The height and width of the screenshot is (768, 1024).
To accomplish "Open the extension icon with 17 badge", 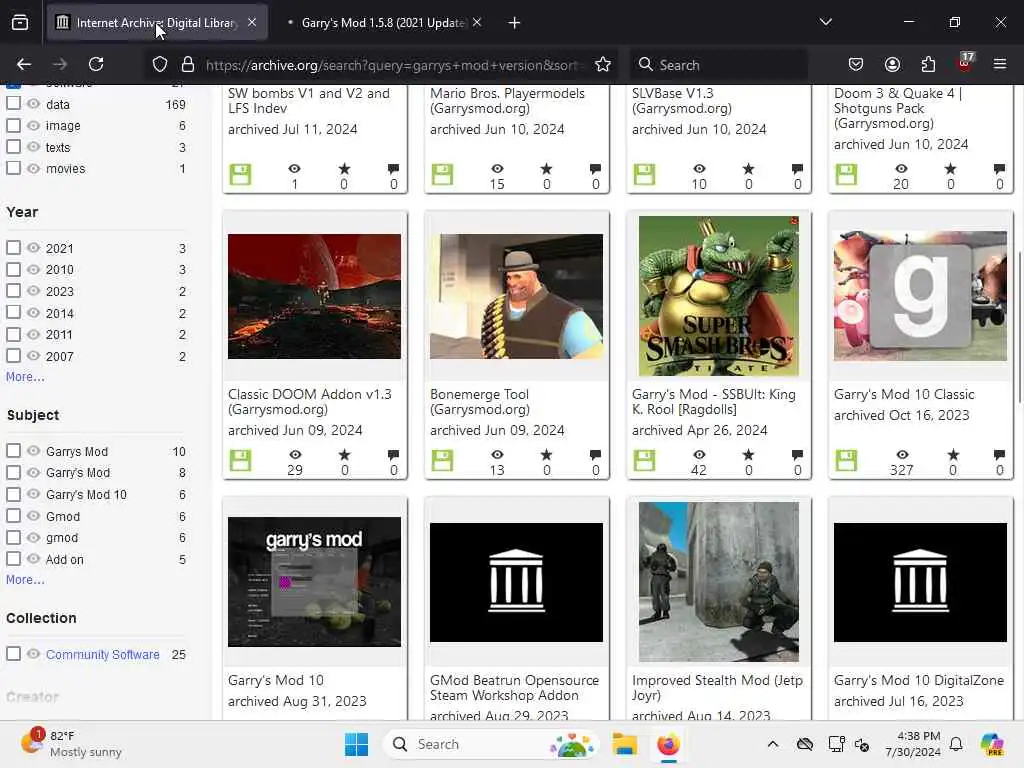I will pos(965,63).
